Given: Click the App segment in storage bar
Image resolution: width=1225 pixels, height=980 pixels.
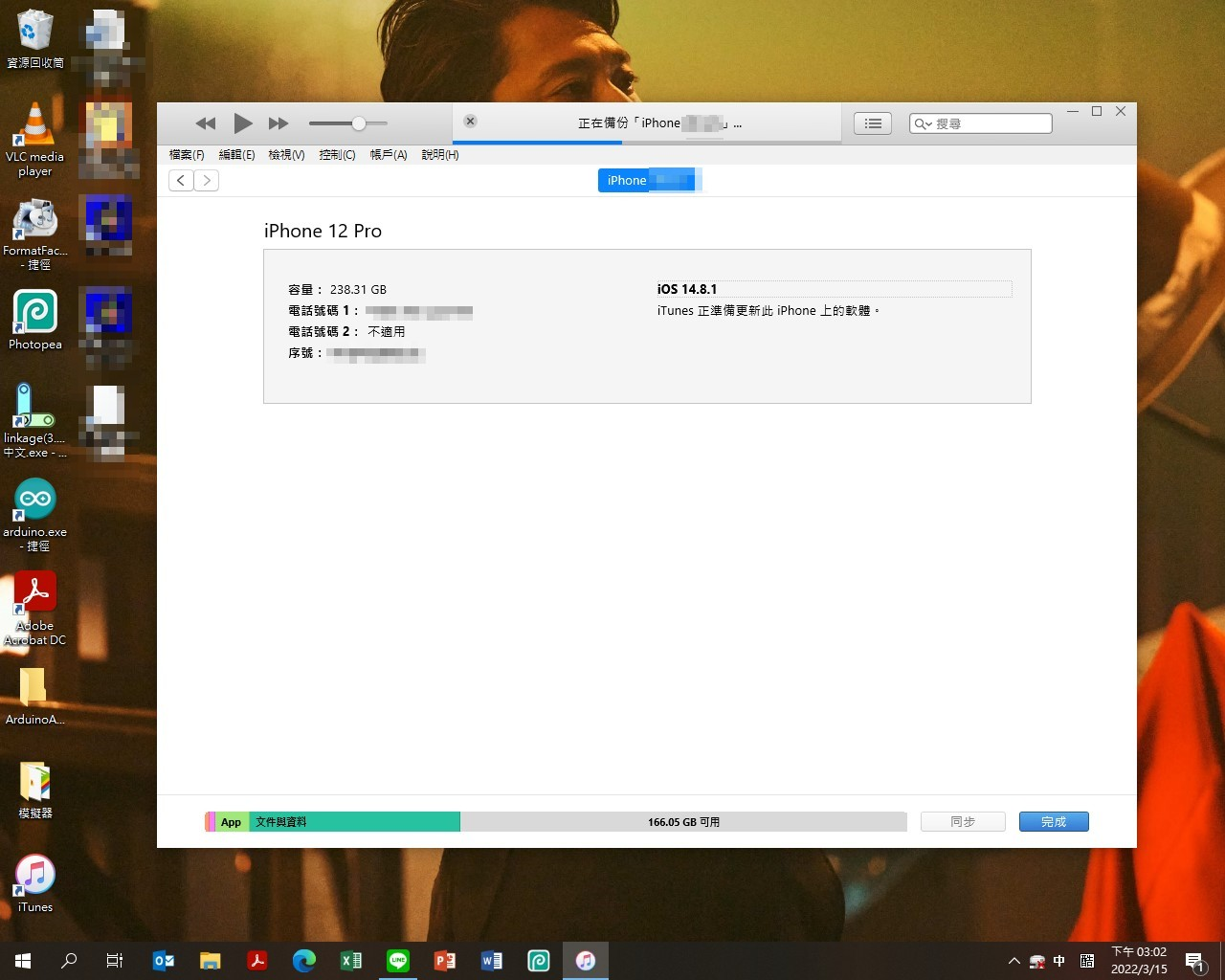Looking at the screenshot, I should (x=232, y=822).
